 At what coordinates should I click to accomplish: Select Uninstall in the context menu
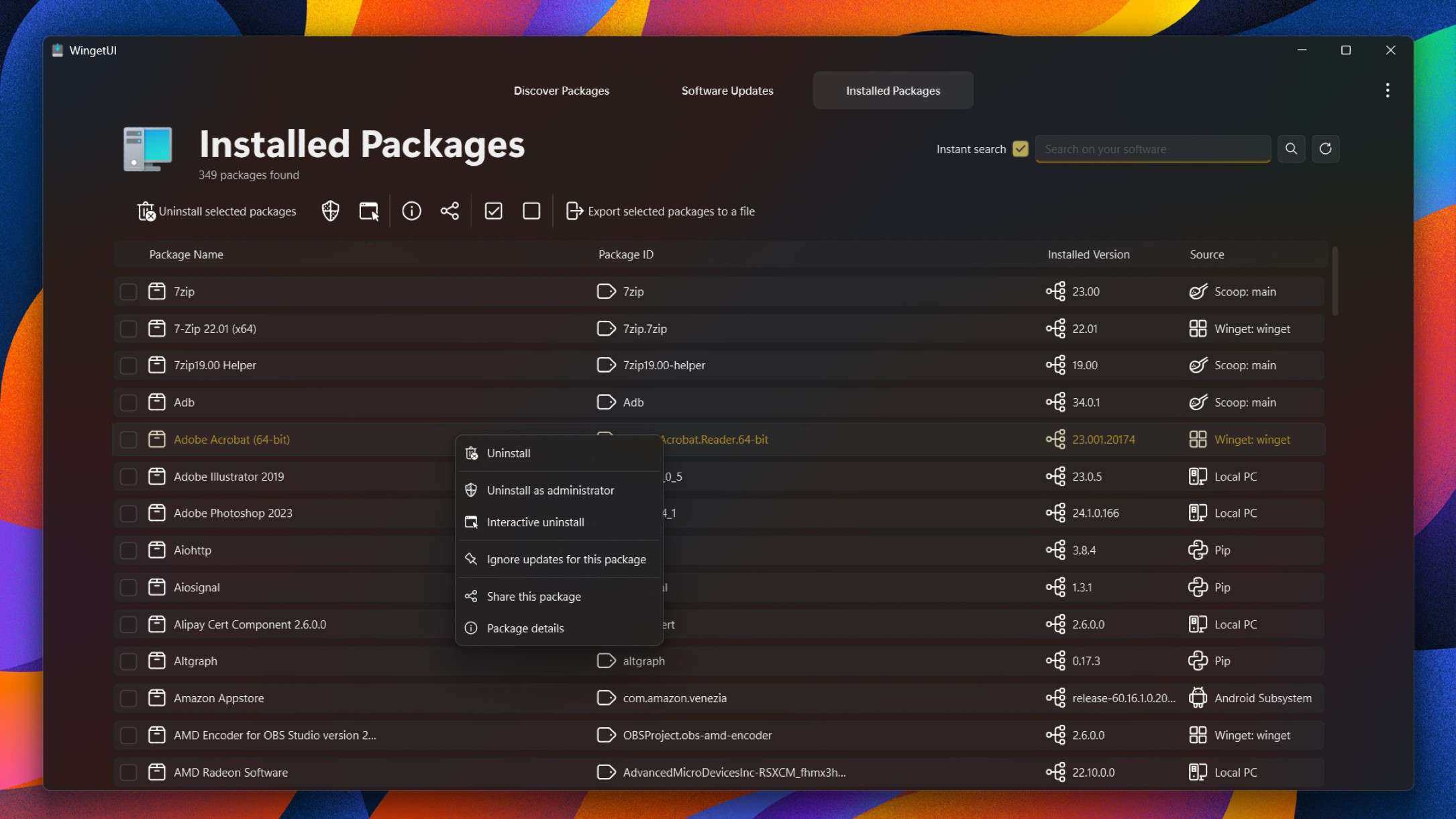click(x=508, y=453)
